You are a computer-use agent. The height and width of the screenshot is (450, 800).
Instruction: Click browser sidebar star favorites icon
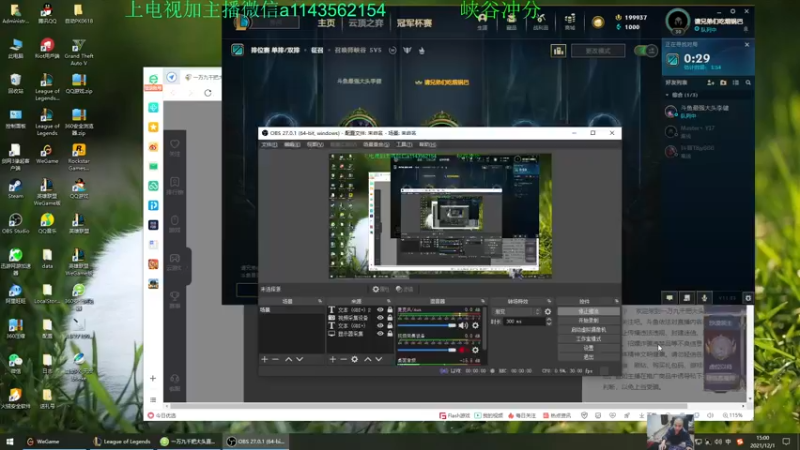point(153,127)
